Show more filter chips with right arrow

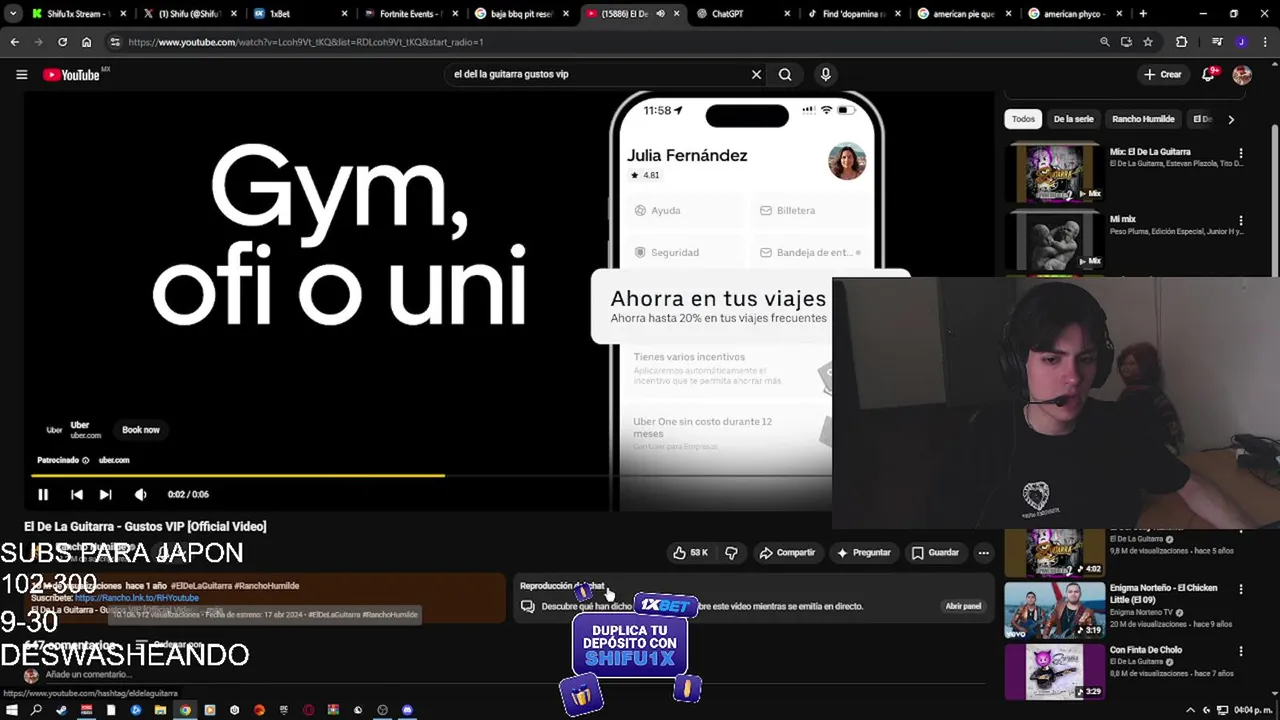click(x=1231, y=119)
